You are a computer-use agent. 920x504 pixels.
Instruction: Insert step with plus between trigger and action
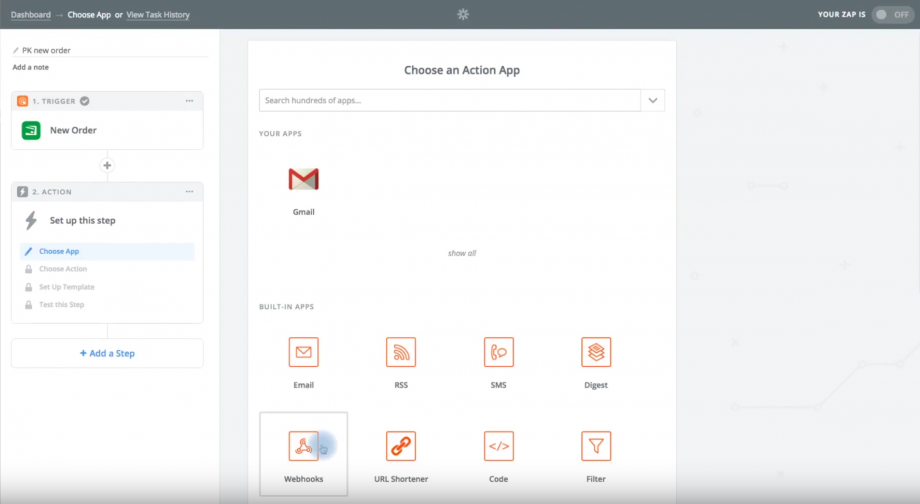point(107,165)
